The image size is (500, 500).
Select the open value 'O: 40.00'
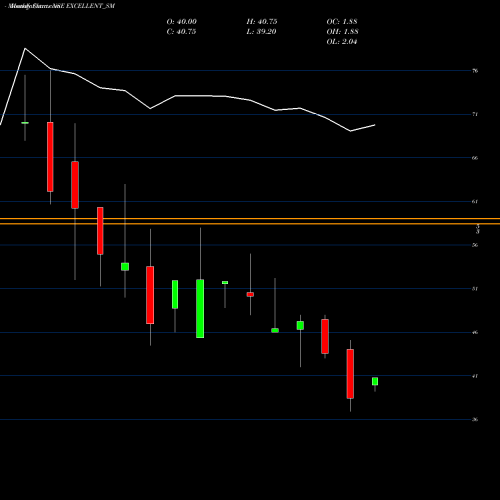(182, 22)
